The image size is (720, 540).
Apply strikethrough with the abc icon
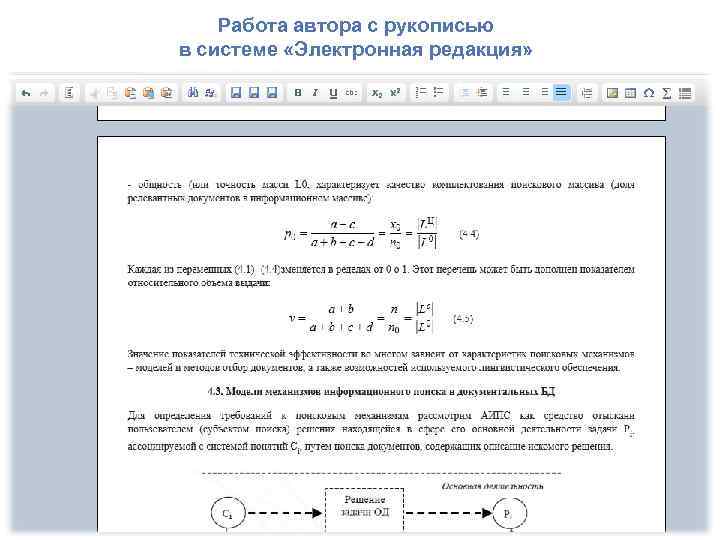pos(351,93)
